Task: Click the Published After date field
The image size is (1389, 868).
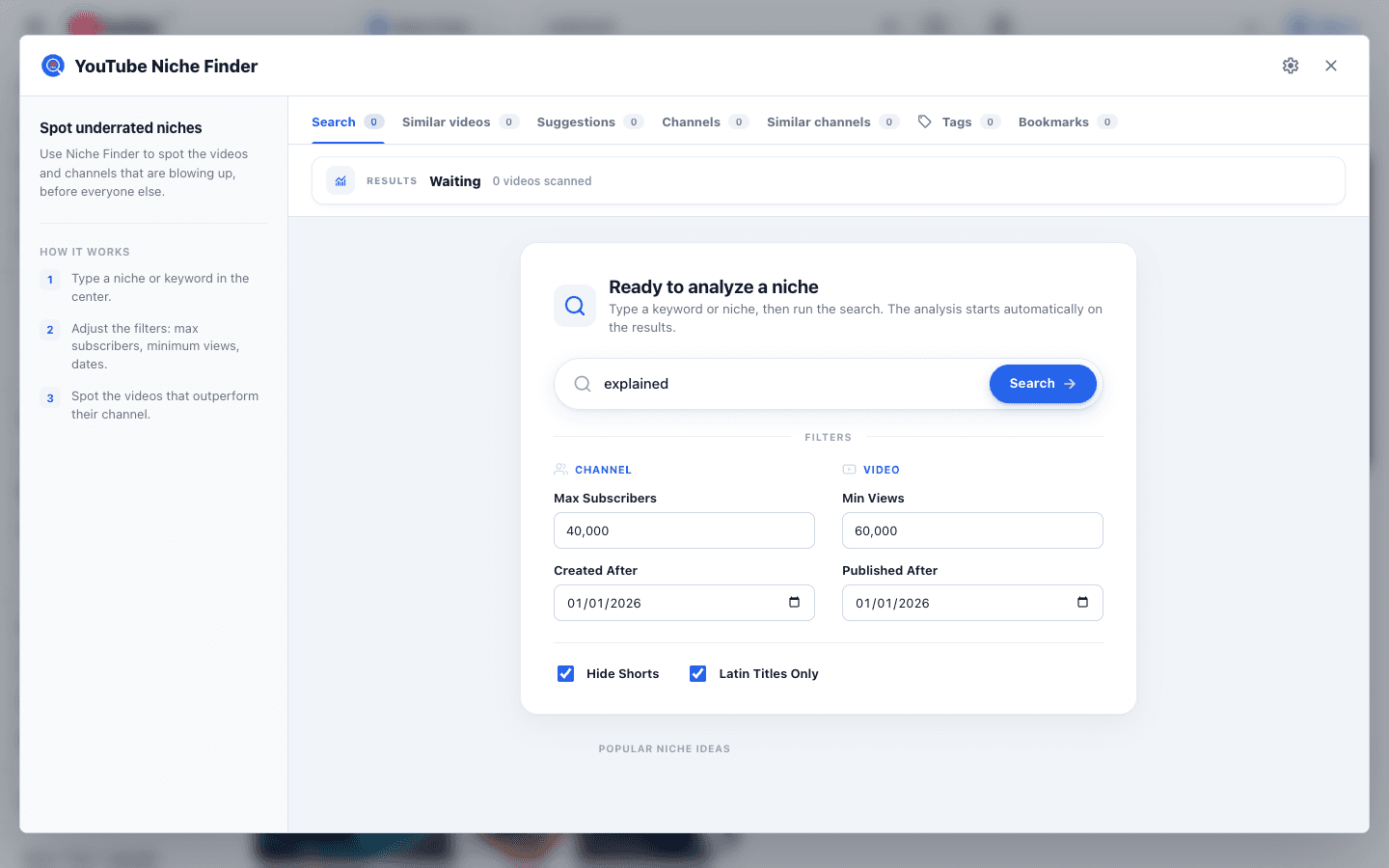Action: click(972, 603)
